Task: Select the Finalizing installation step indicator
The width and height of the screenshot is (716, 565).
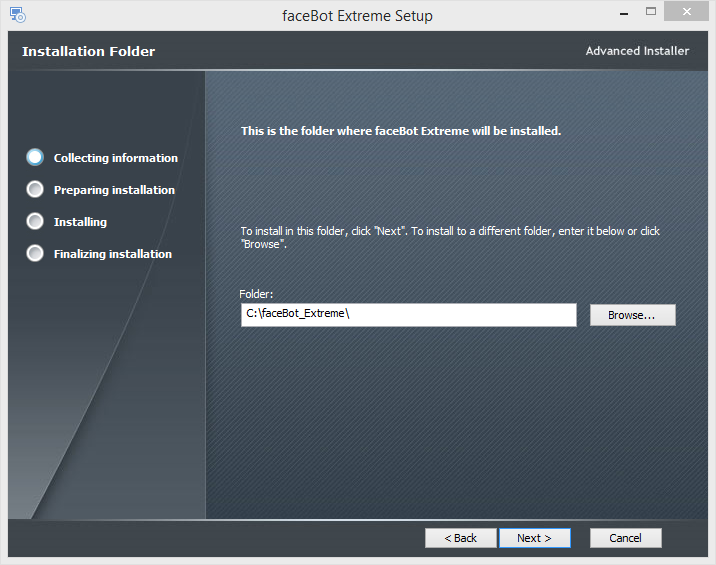Action: pyautogui.click(x=35, y=253)
